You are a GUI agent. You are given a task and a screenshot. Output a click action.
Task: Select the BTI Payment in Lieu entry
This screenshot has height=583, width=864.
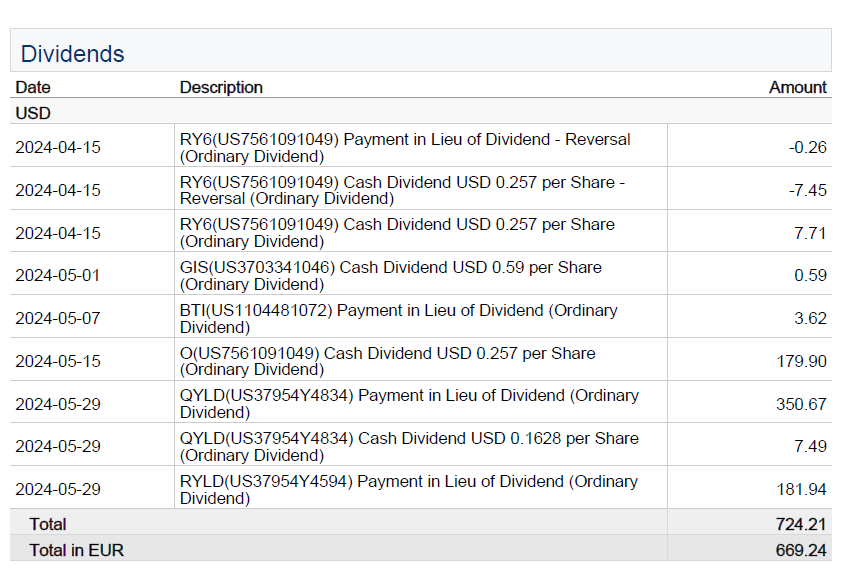[x=399, y=318]
